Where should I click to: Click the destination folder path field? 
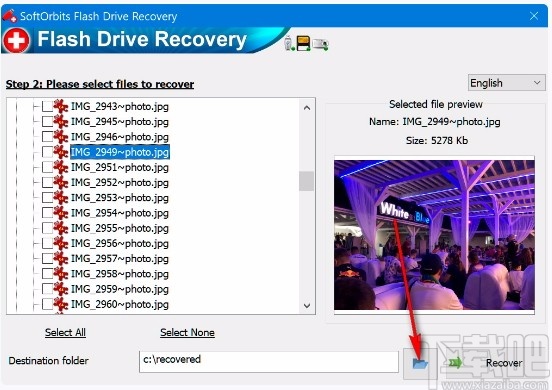click(269, 362)
